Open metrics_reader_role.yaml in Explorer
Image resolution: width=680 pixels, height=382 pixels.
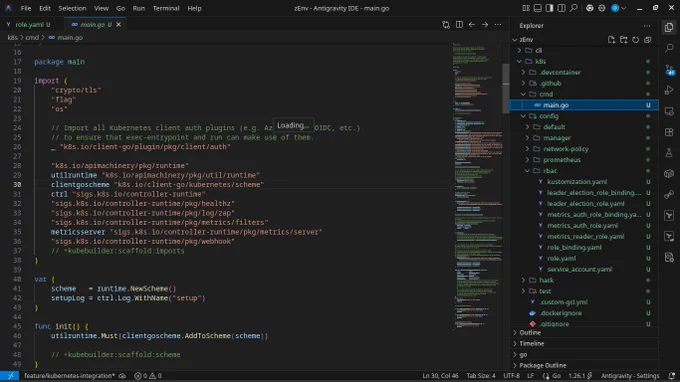[x=585, y=237]
